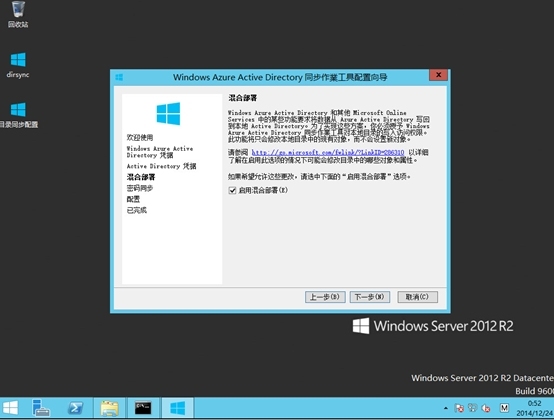Select Windows Azure Active Directory 凭据 step
Screen dimensions: 554x420
point(160,152)
